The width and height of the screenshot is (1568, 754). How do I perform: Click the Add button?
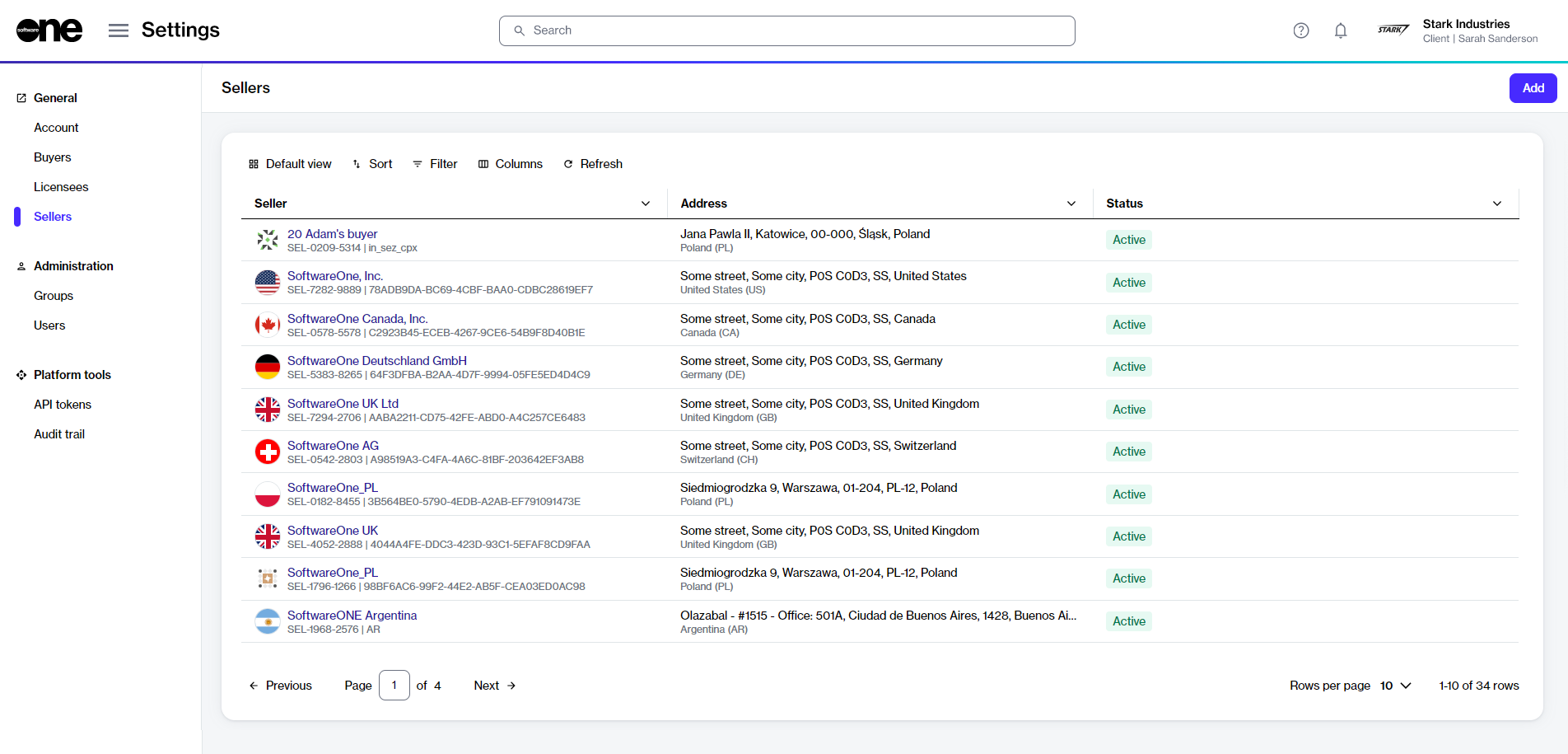click(x=1533, y=88)
